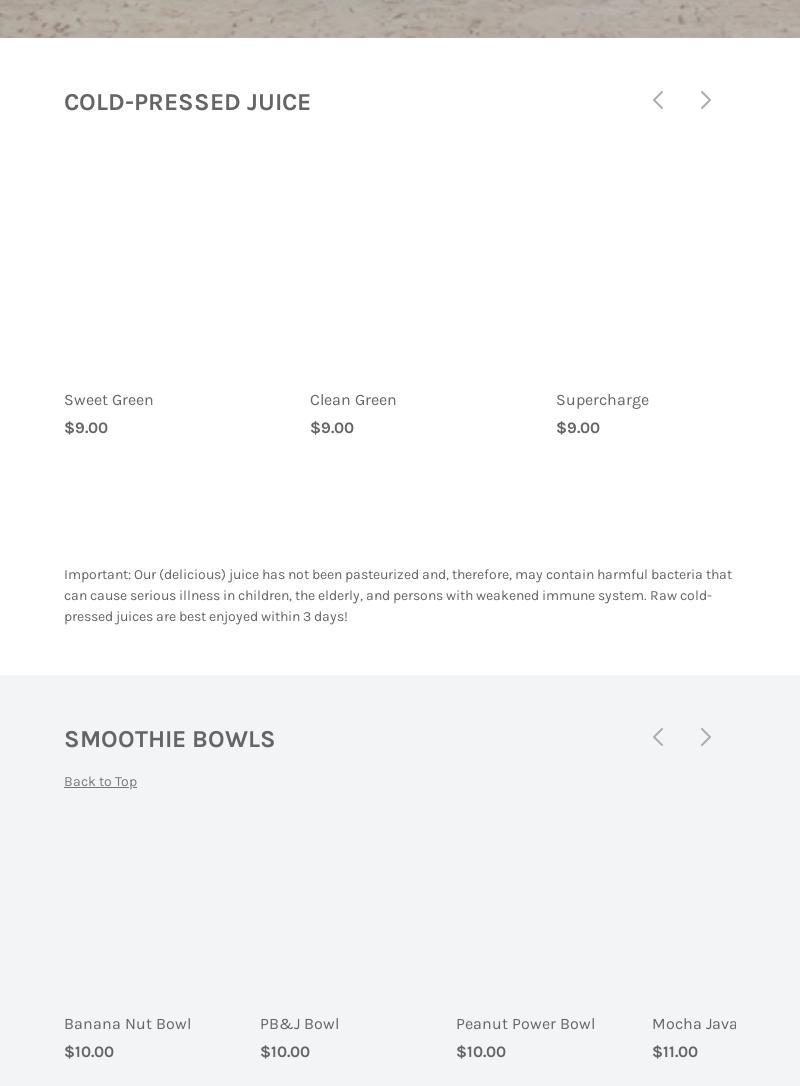Click the $11.00 price under Mocha Java
This screenshot has height=1086, width=800.
675,1052
